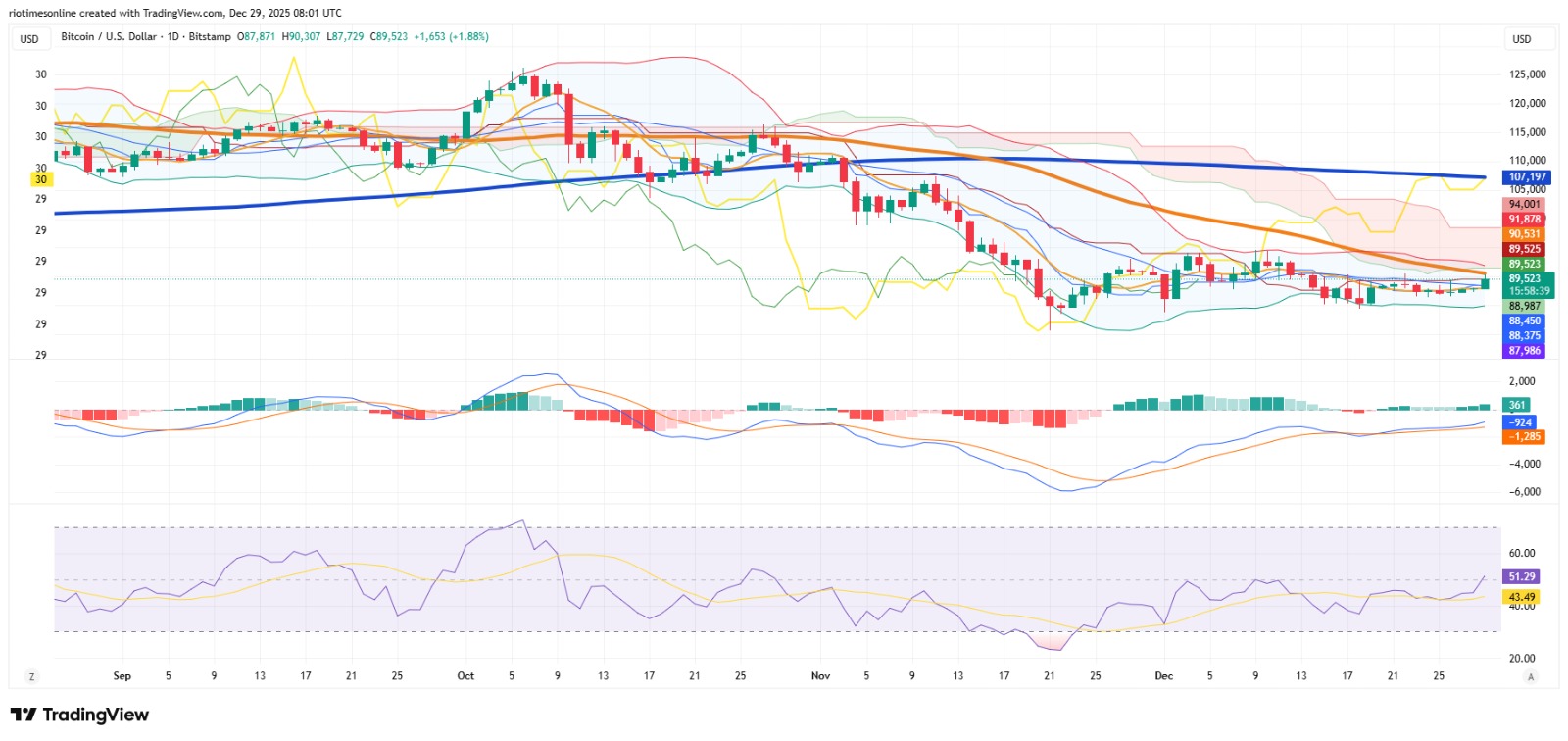Image resolution: width=1568 pixels, height=741 pixels.
Task: Click the purple 87,986 price tag
Action: [x=1524, y=350]
